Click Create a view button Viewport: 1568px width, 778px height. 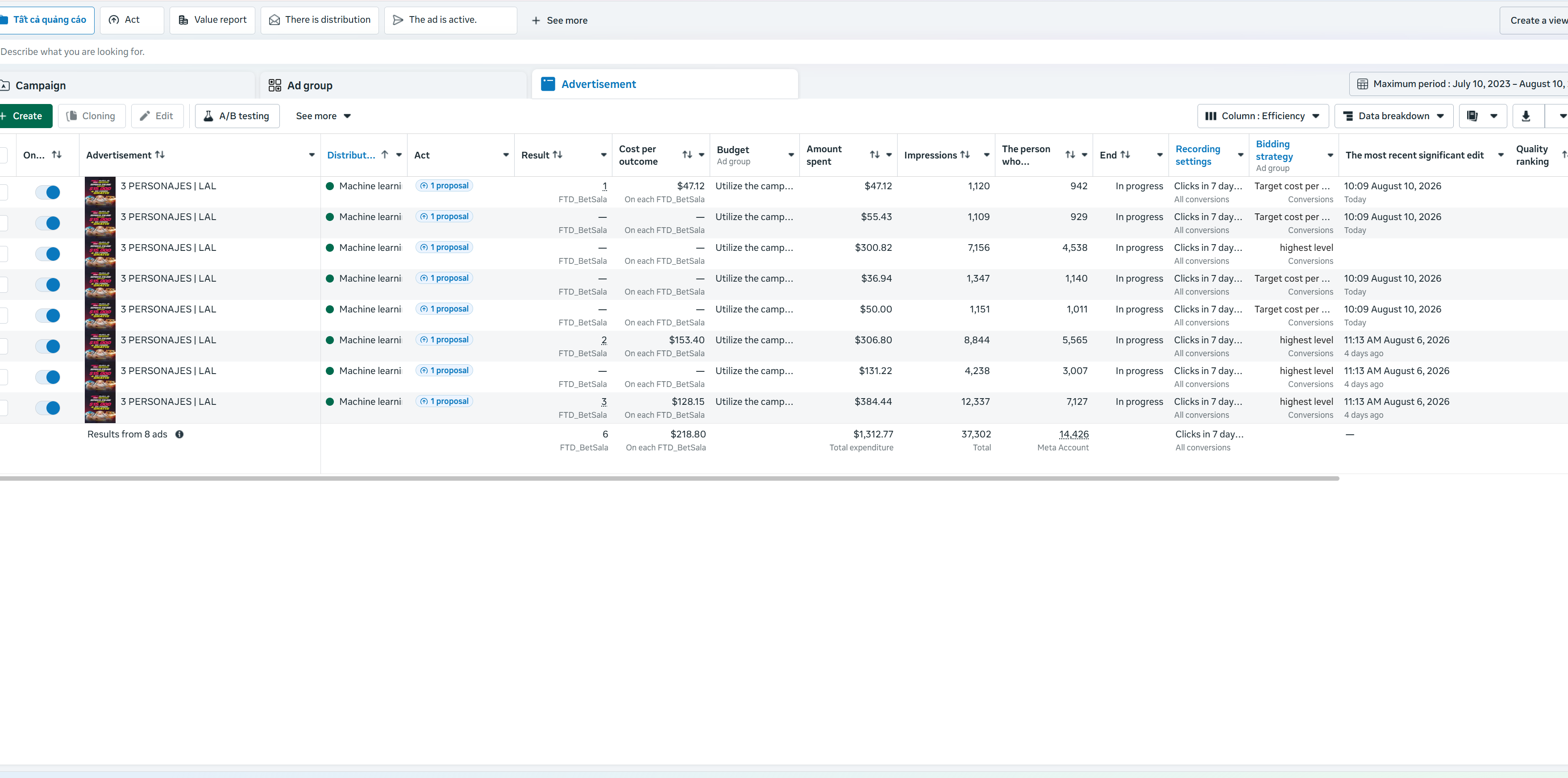1534,20
